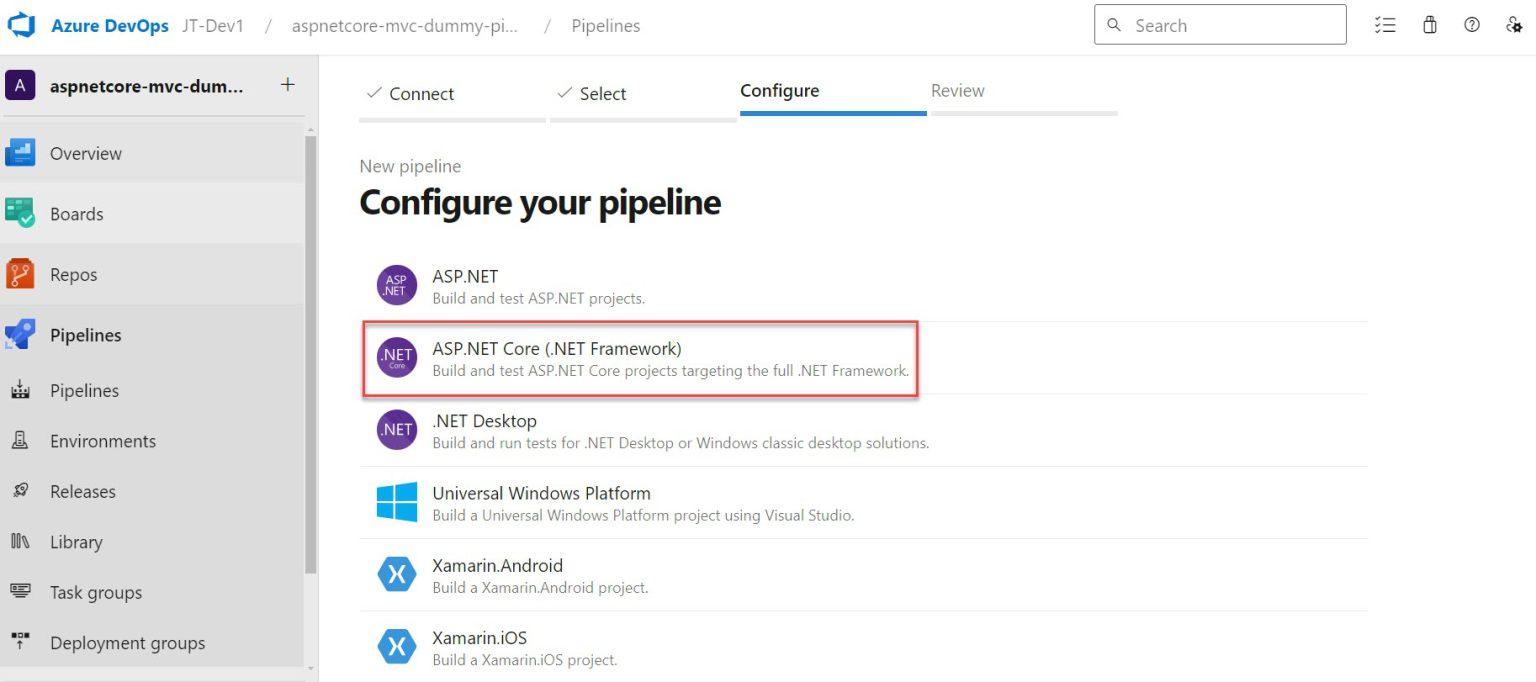The image size is (1536, 682).
Task: Switch to the Review tab
Action: click(x=957, y=90)
